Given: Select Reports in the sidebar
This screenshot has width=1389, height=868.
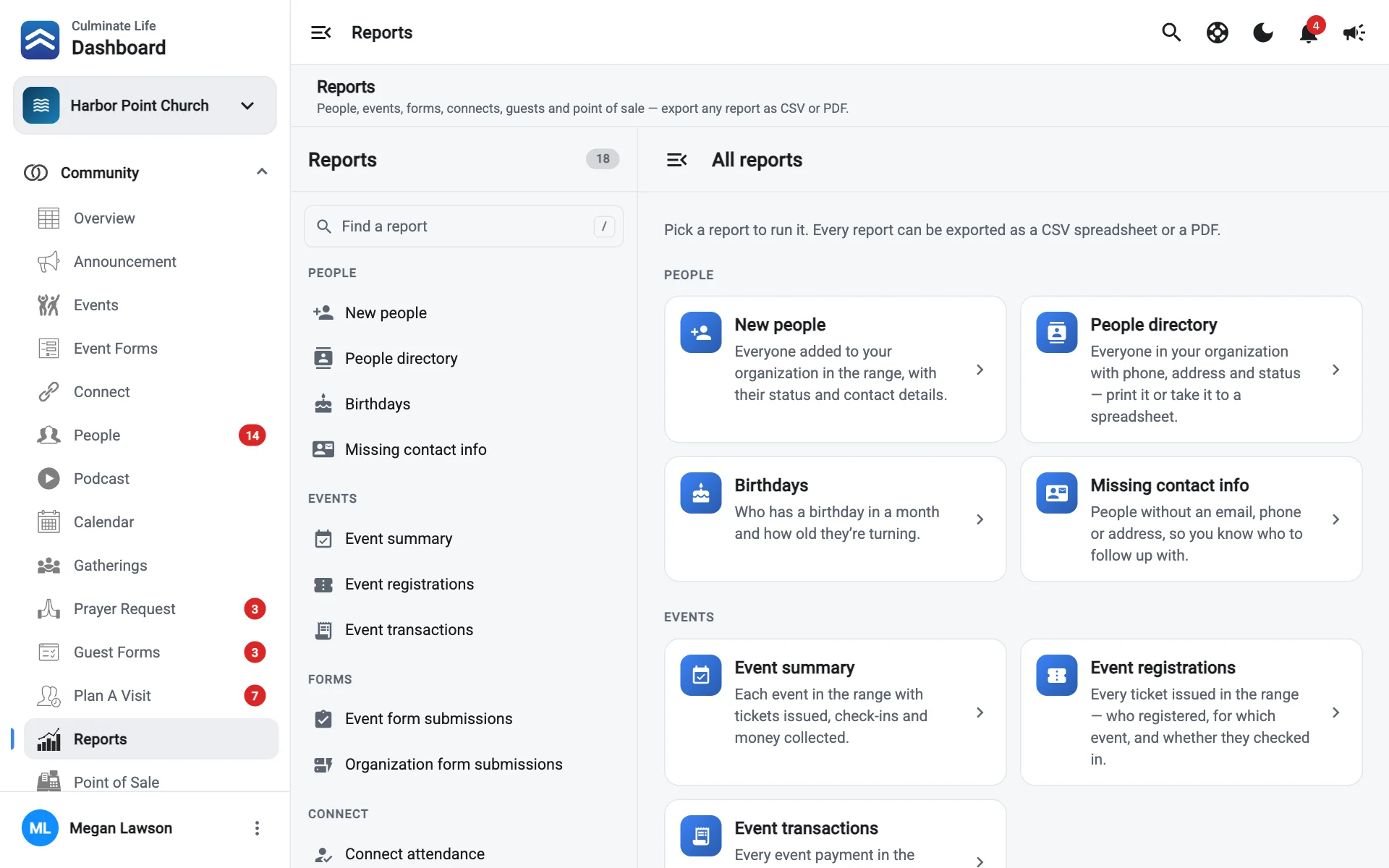Looking at the screenshot, I should point(150,739).
